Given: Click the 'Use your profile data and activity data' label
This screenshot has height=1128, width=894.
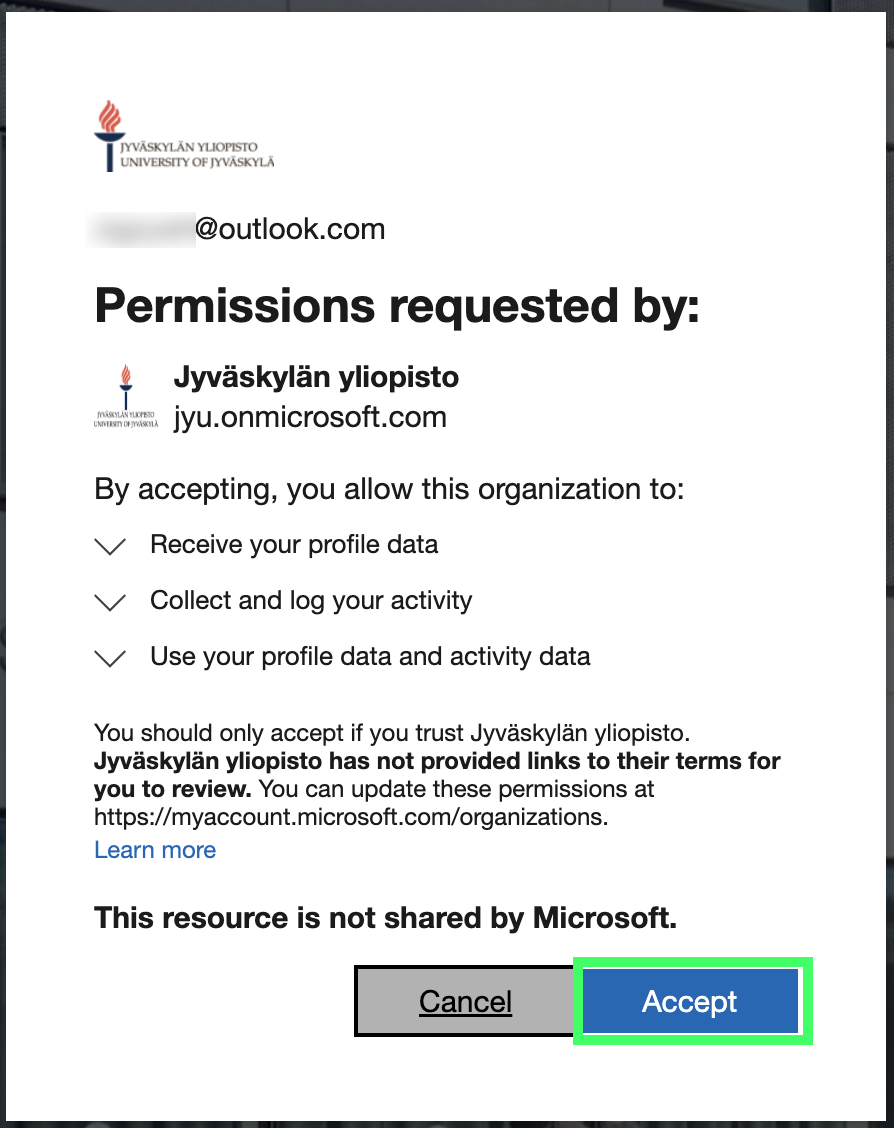Looking at the screenshot, I should [x=370, y=657].
